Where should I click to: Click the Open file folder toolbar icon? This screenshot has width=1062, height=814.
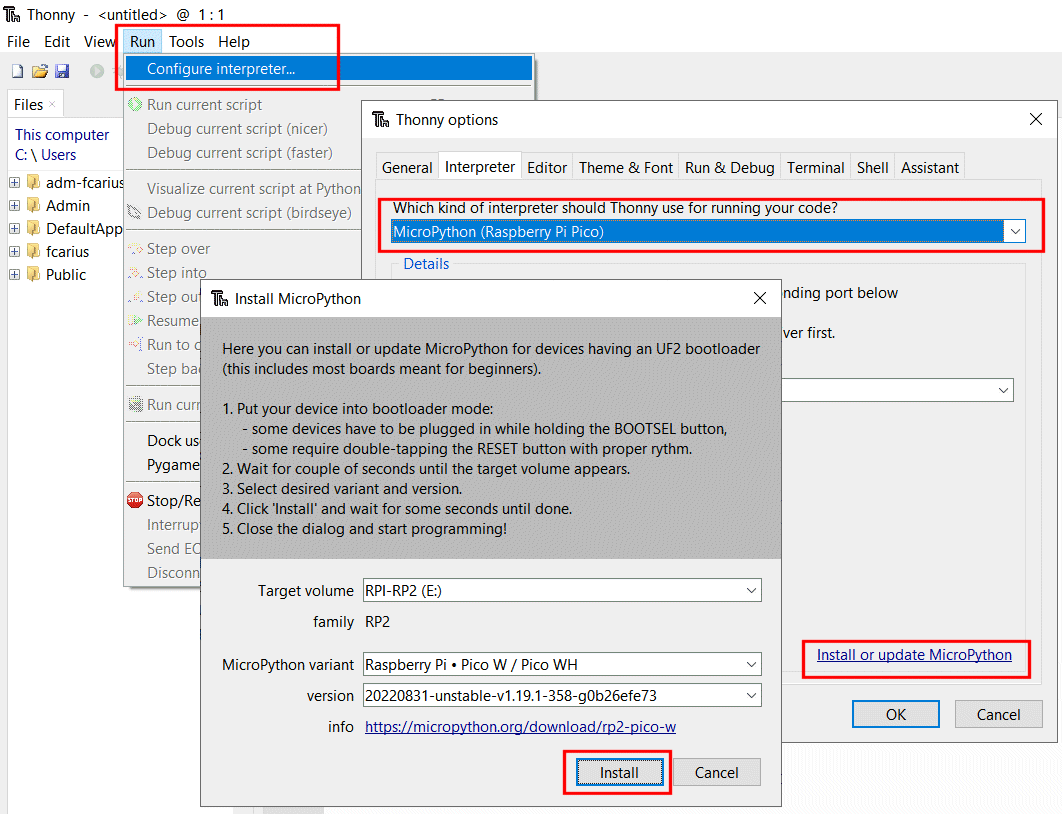point(40,71)
